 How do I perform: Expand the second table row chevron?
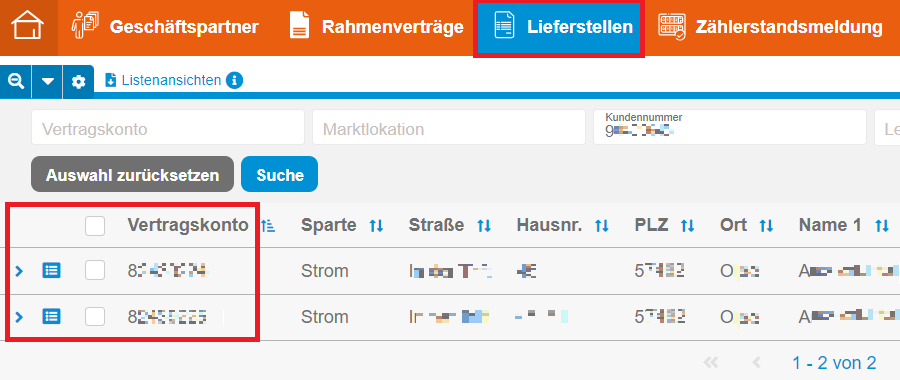click(19, 316)
